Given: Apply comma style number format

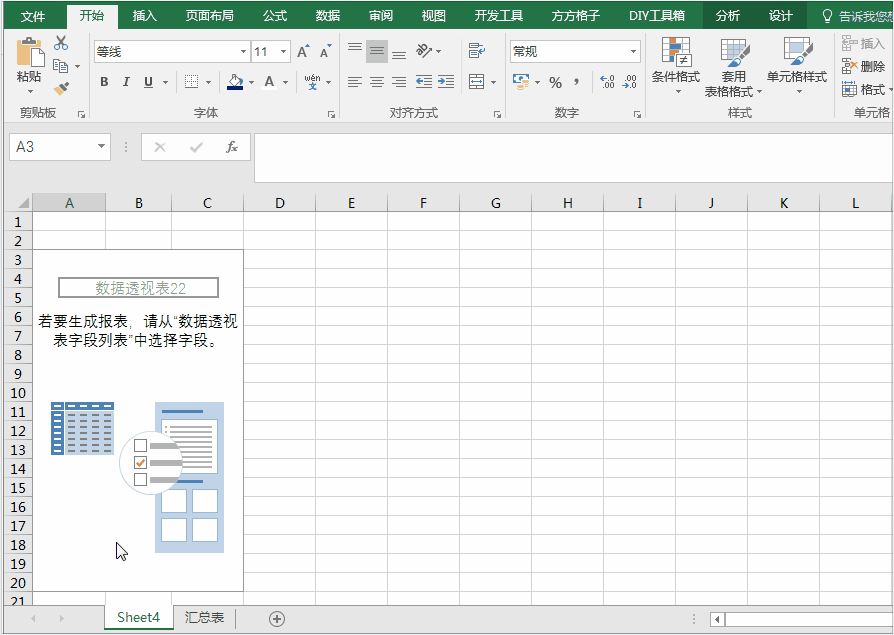Looking at the screenshot, I should click(577, 83).
